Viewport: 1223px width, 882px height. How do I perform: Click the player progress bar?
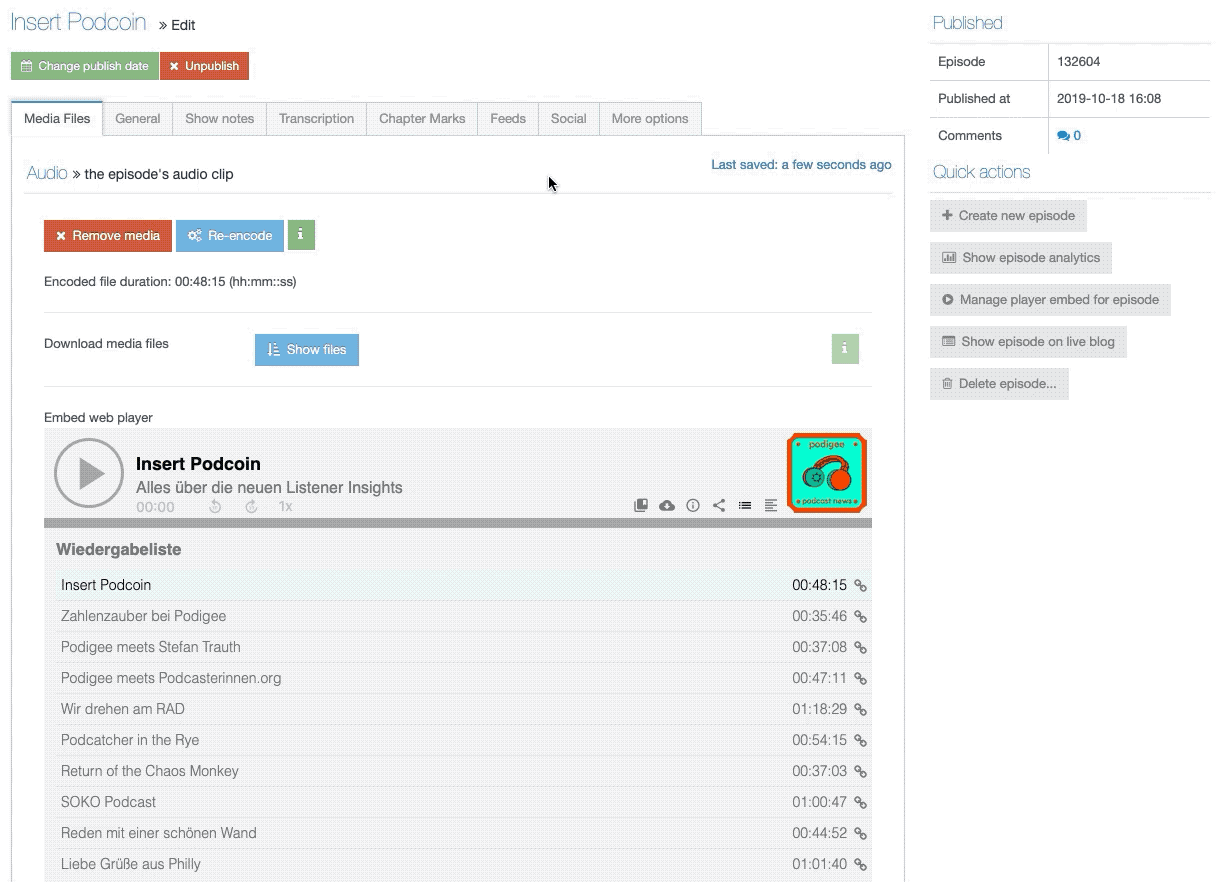tap(458, 523)
